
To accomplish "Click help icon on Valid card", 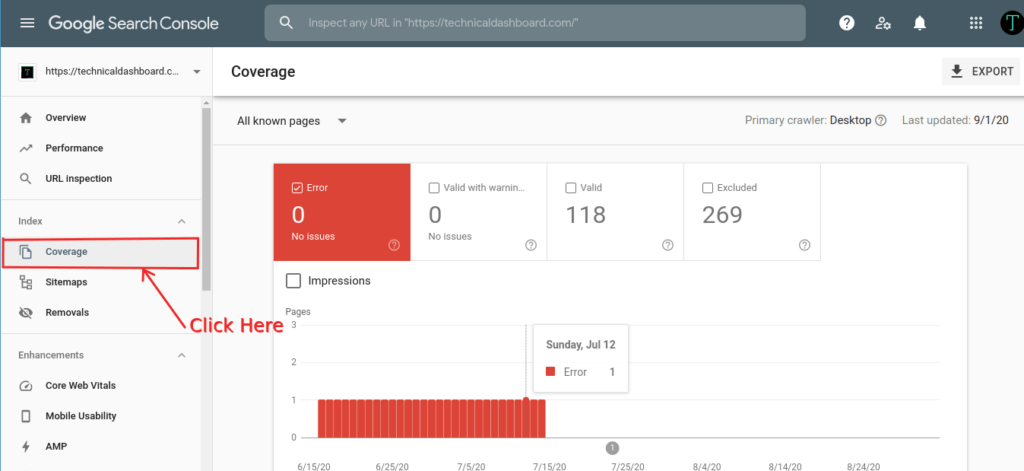I will pyautogui.click(x=667, y=246).
